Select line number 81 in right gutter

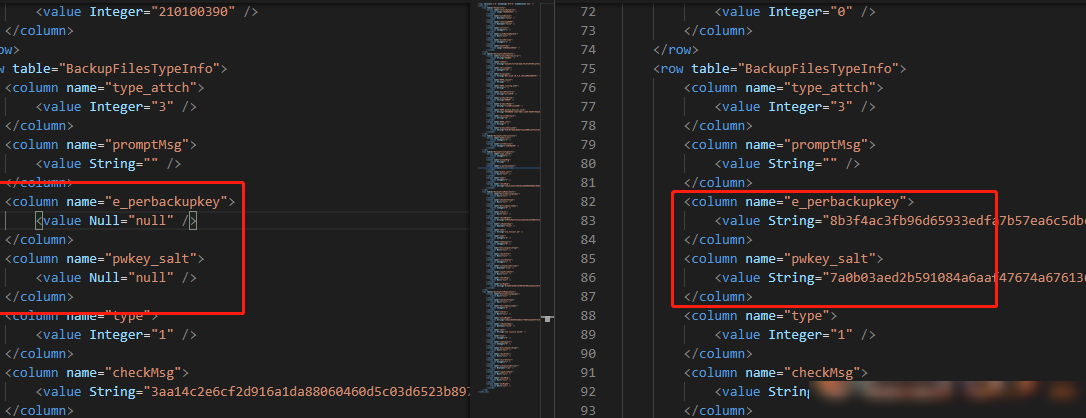pos(588,183)
